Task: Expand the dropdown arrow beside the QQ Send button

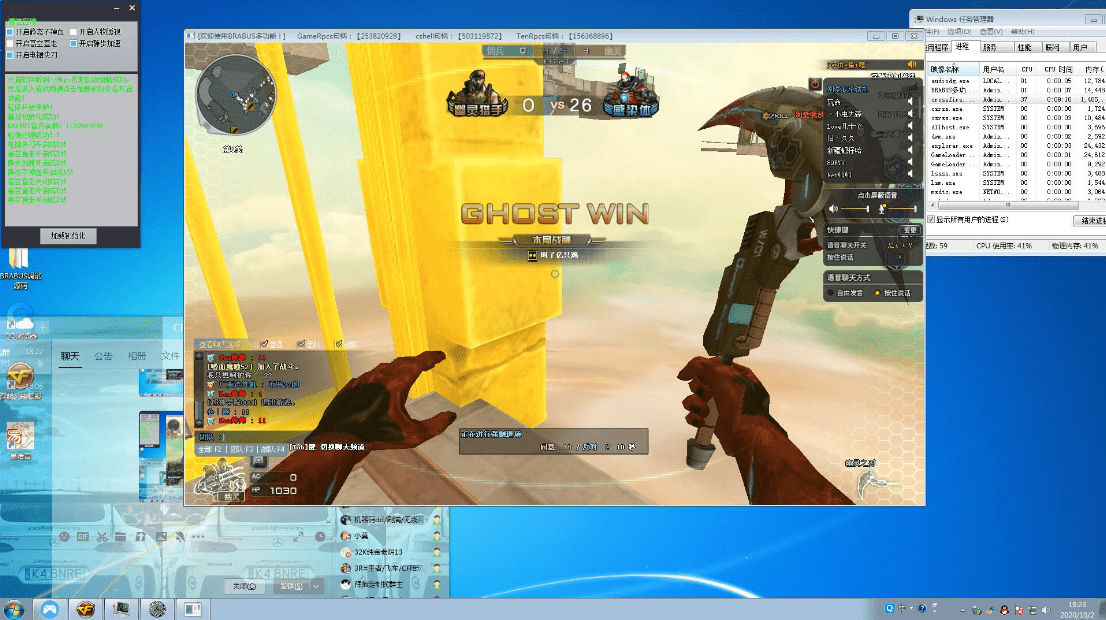Action: tap(316, 586)
